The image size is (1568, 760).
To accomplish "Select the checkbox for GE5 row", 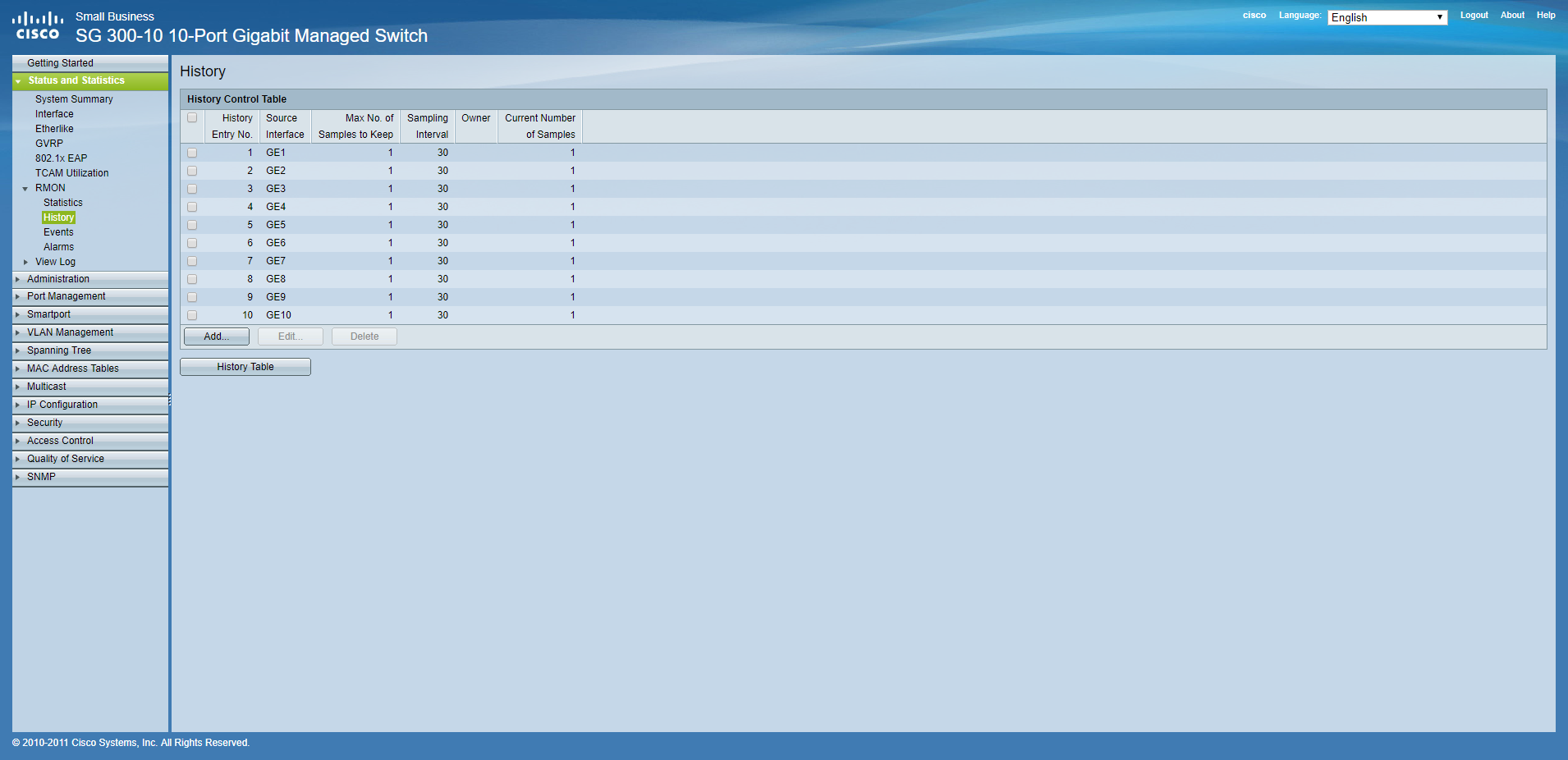I will [192, 226].
